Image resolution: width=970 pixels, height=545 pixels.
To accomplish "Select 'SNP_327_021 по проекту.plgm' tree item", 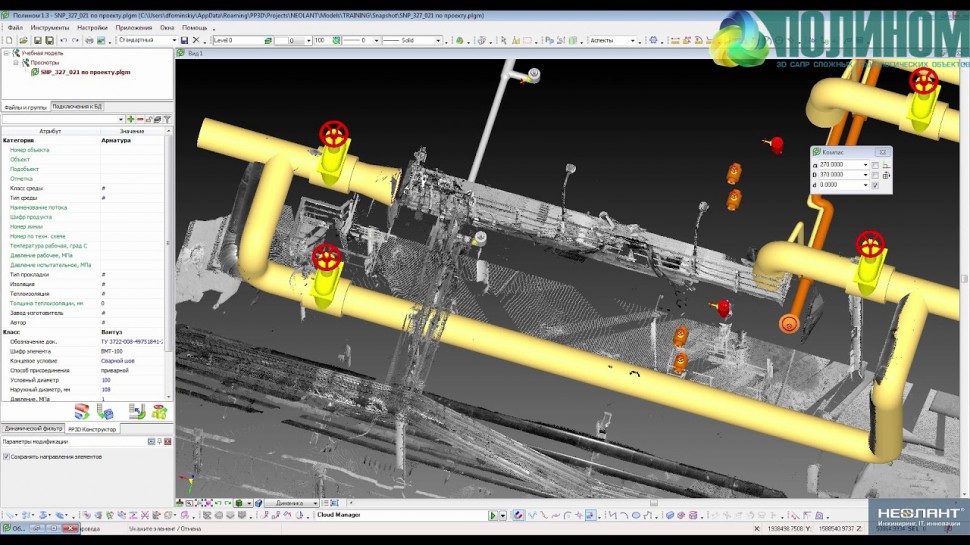I will click(x=86, y=72).
